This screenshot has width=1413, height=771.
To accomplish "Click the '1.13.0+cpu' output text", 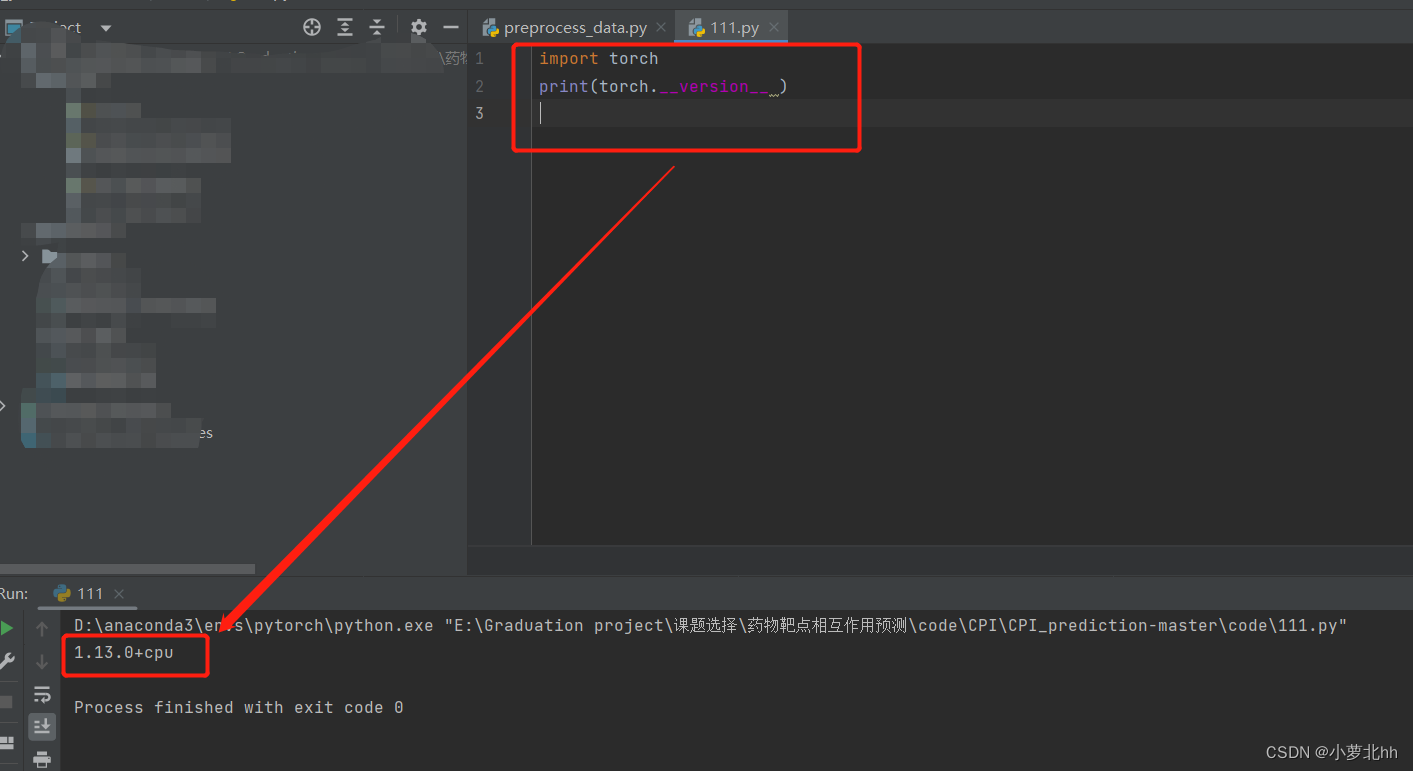I will point(124,653).
